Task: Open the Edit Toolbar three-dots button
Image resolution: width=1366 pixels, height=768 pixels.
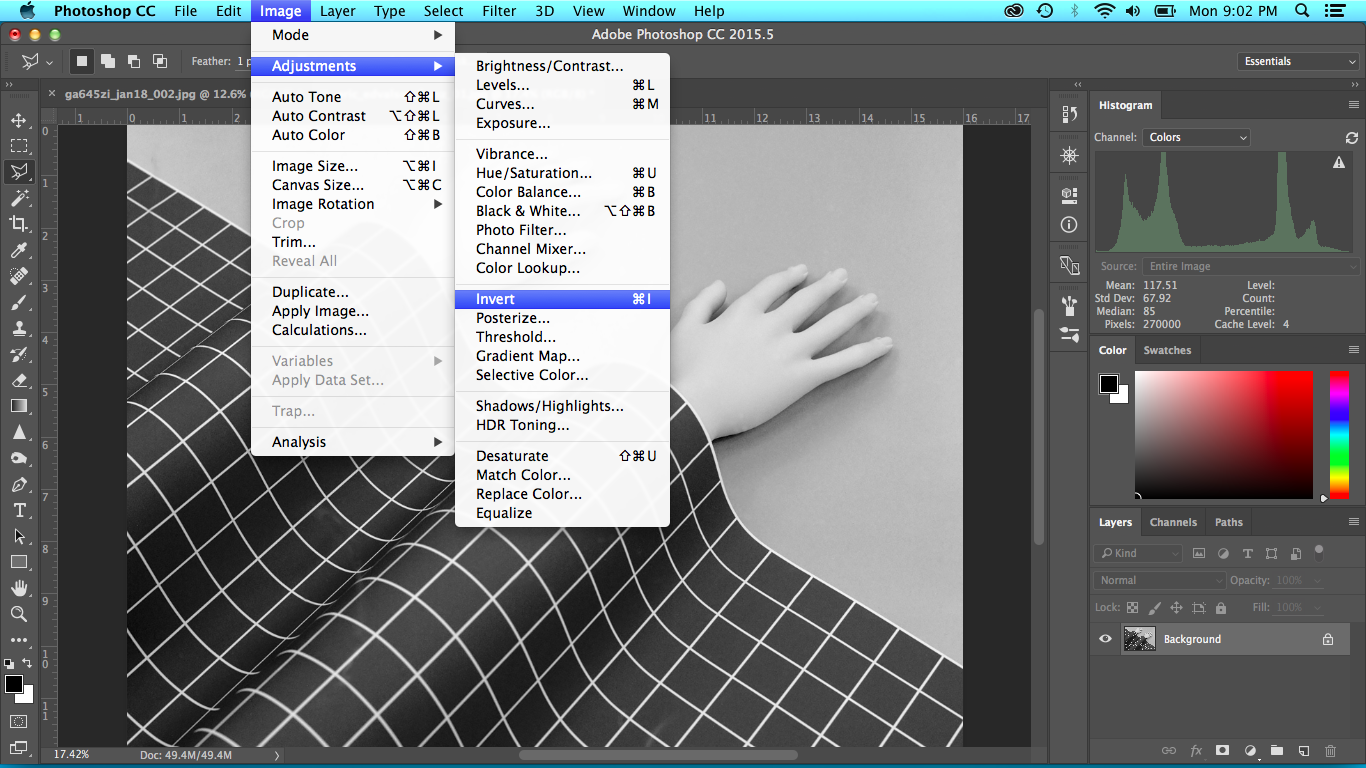Action: pos(18,640)
